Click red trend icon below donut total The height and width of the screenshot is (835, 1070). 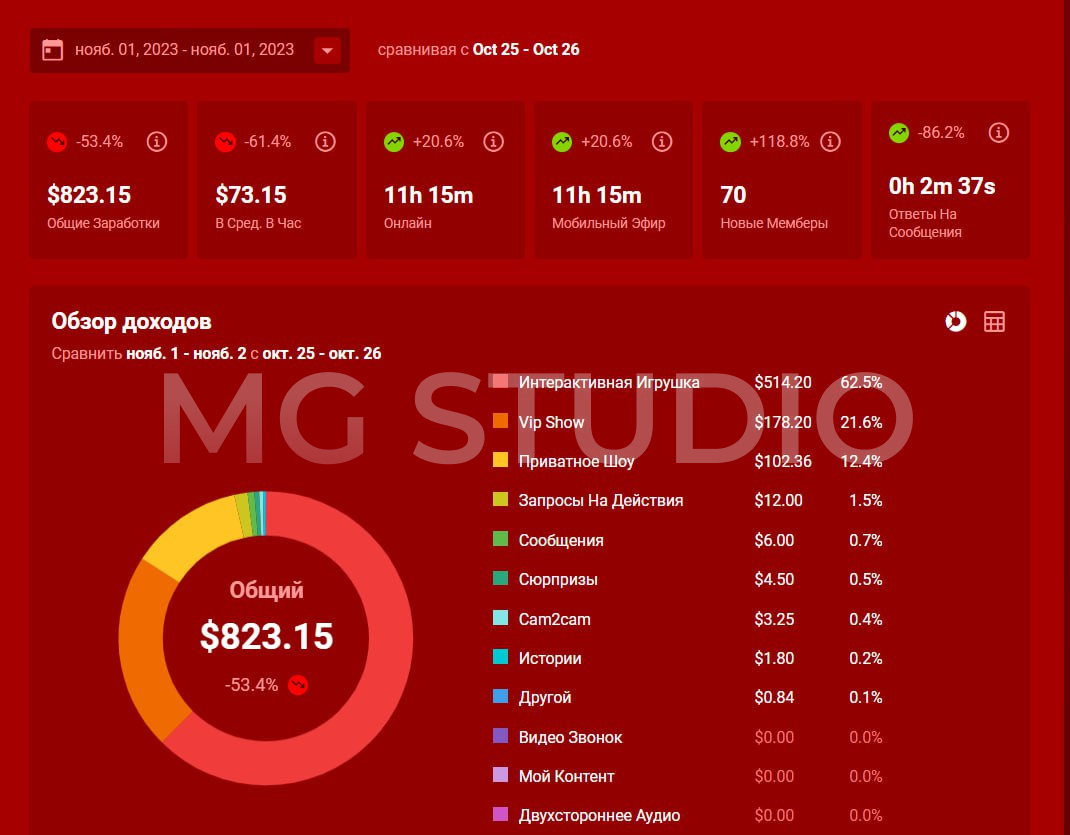tap(297, 685)
